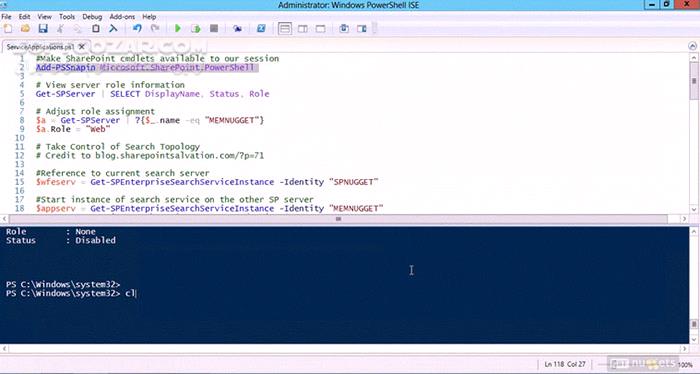The width and height of the screenshot is (700, 374).
Task: Click the 'Get-SPServer | SELECT DisplayName' line
Action: tap(153, 94)
